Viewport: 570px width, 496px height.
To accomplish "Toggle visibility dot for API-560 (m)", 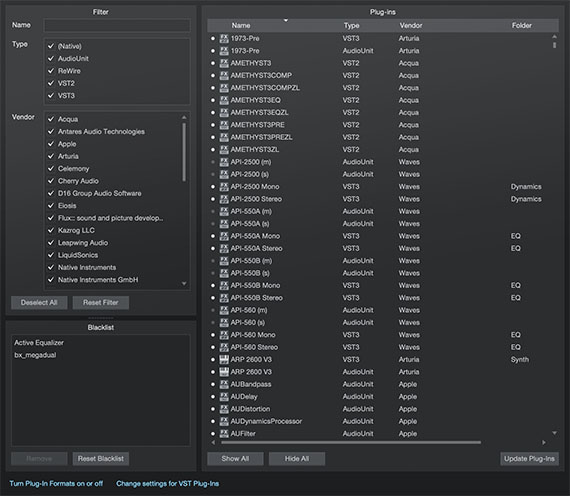I will point(213,310).
